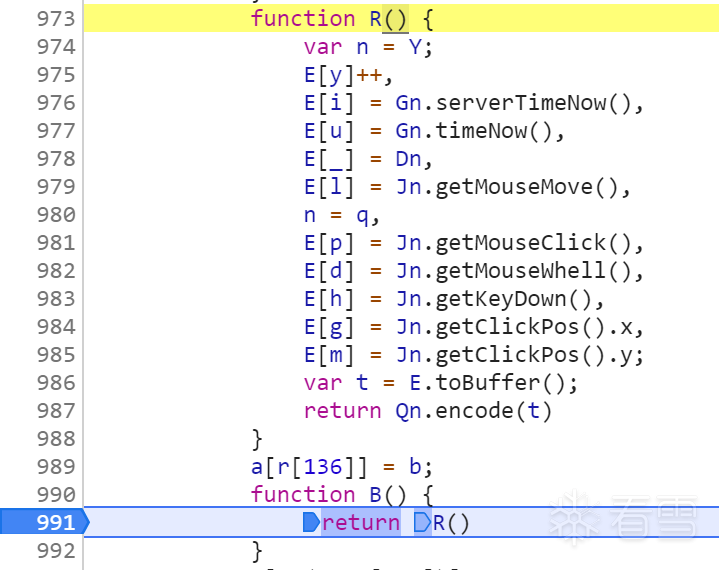Click line number 983 in the gutter
Screen dimensions: 719x570
point(56,299)
